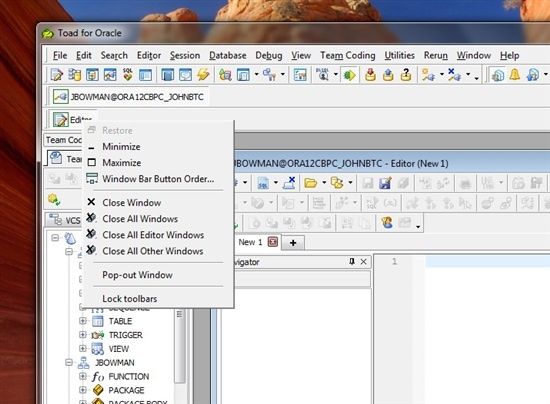This screenshot has height=404, width=550.
Task: Toggle Lock toolbars in context menu
Action: pos(158,299)
